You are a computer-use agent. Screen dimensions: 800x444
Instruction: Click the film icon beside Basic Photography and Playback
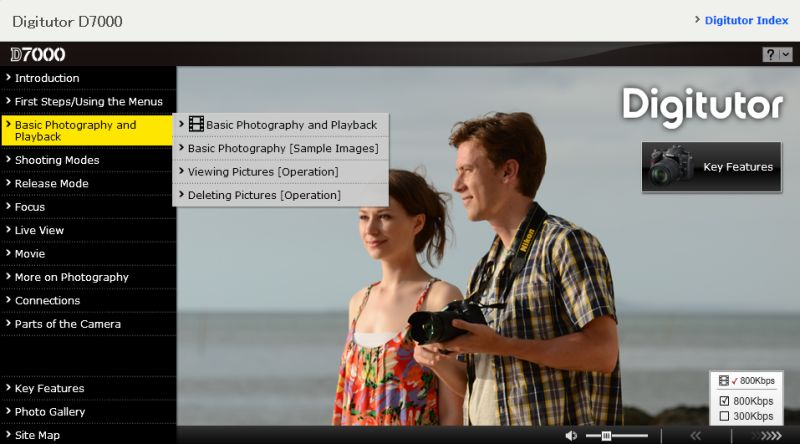coord(196,124)
